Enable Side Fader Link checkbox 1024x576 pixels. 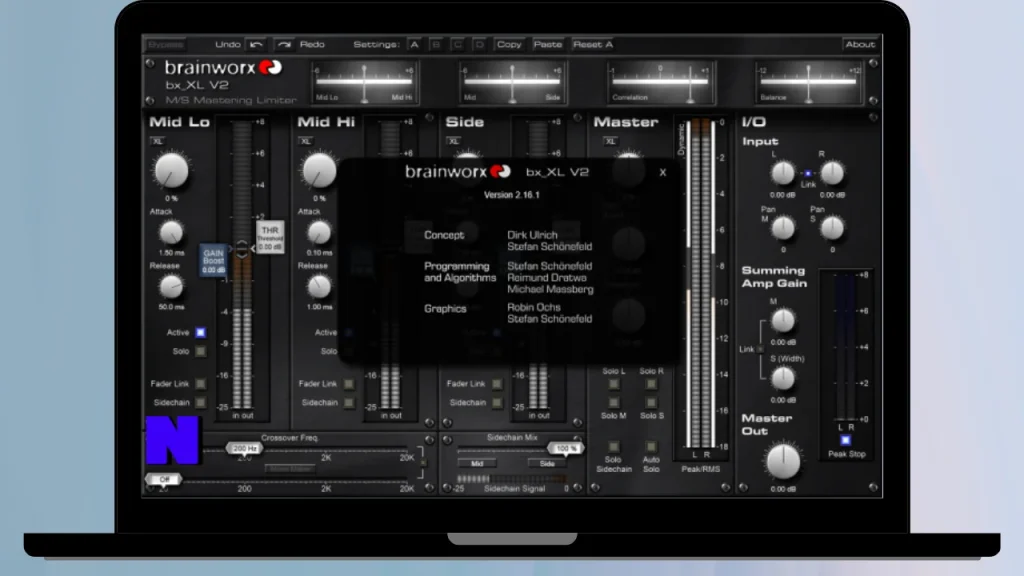tap(497, 384)
